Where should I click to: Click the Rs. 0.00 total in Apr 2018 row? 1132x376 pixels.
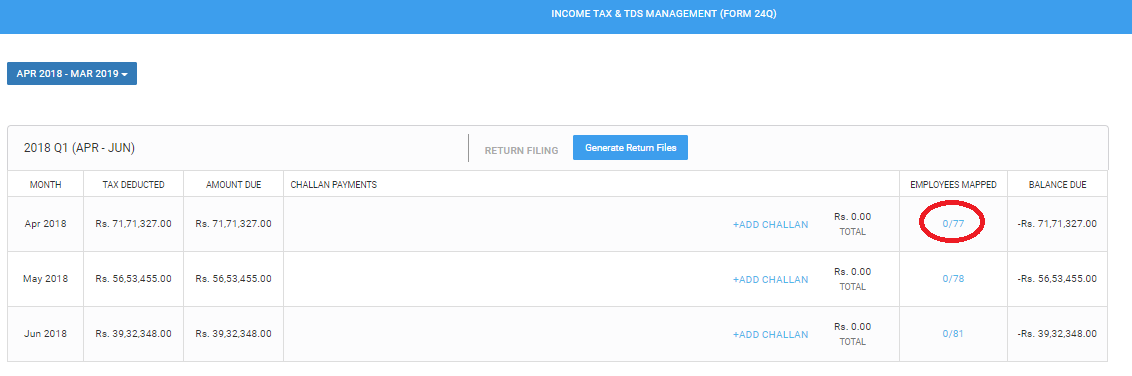pyautogui.click(x=853, y=217)
